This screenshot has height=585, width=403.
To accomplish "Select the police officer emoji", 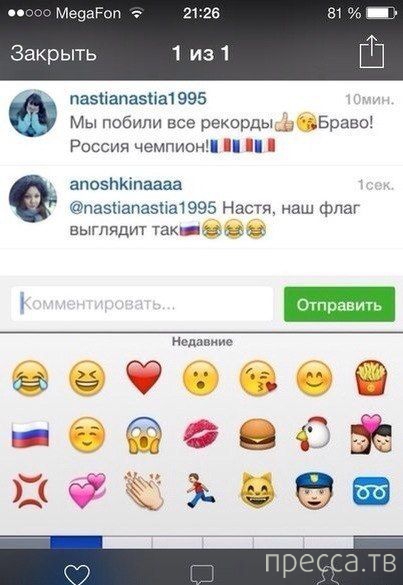I will pos(313,491).
